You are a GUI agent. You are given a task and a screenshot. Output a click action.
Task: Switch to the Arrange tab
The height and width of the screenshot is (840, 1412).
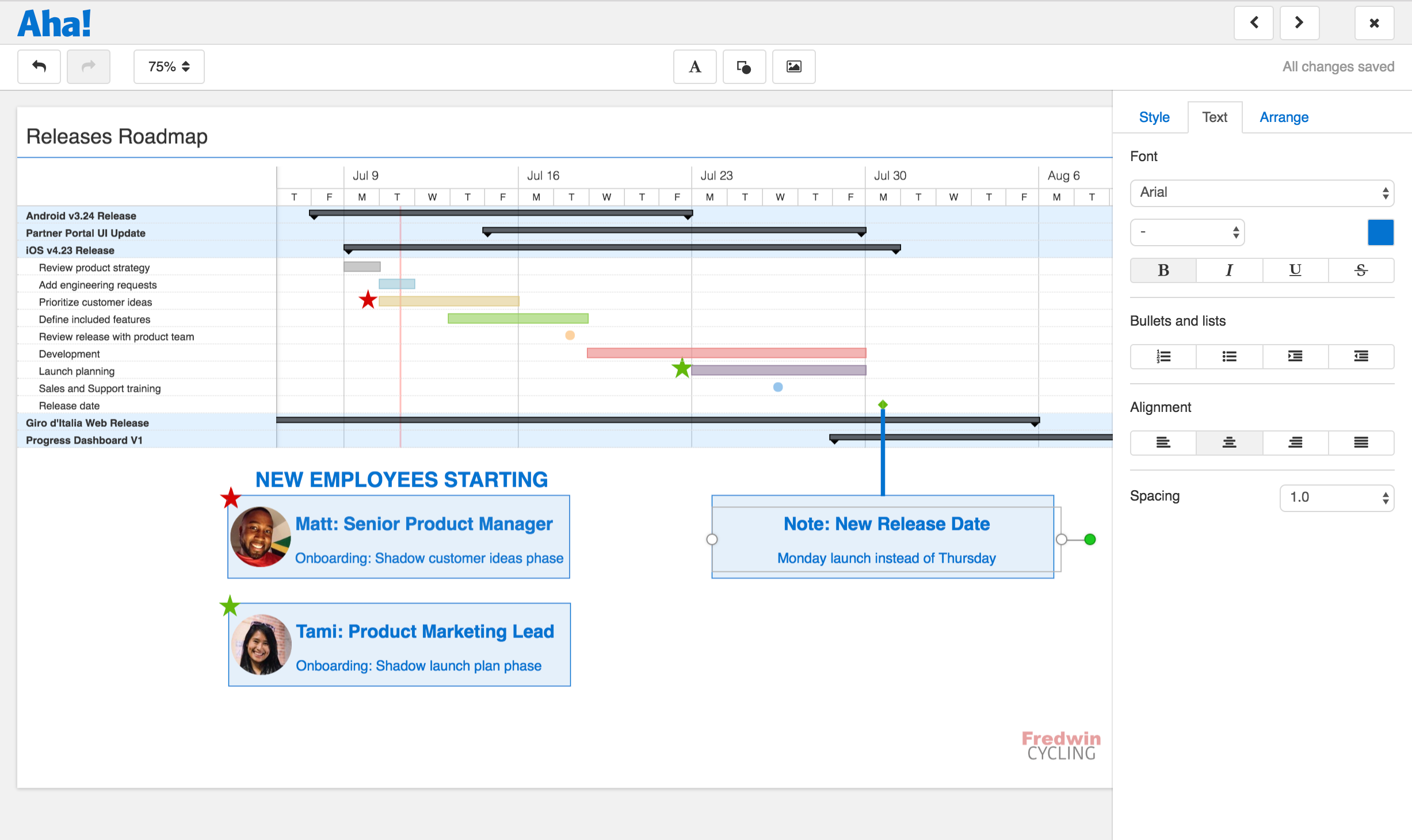(x=1284, y=117)
